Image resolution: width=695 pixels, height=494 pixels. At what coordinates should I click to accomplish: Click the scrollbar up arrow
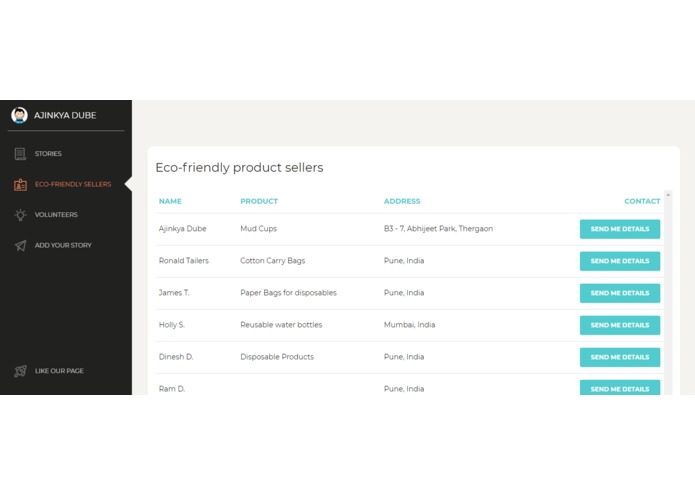(x=668, y=195)
